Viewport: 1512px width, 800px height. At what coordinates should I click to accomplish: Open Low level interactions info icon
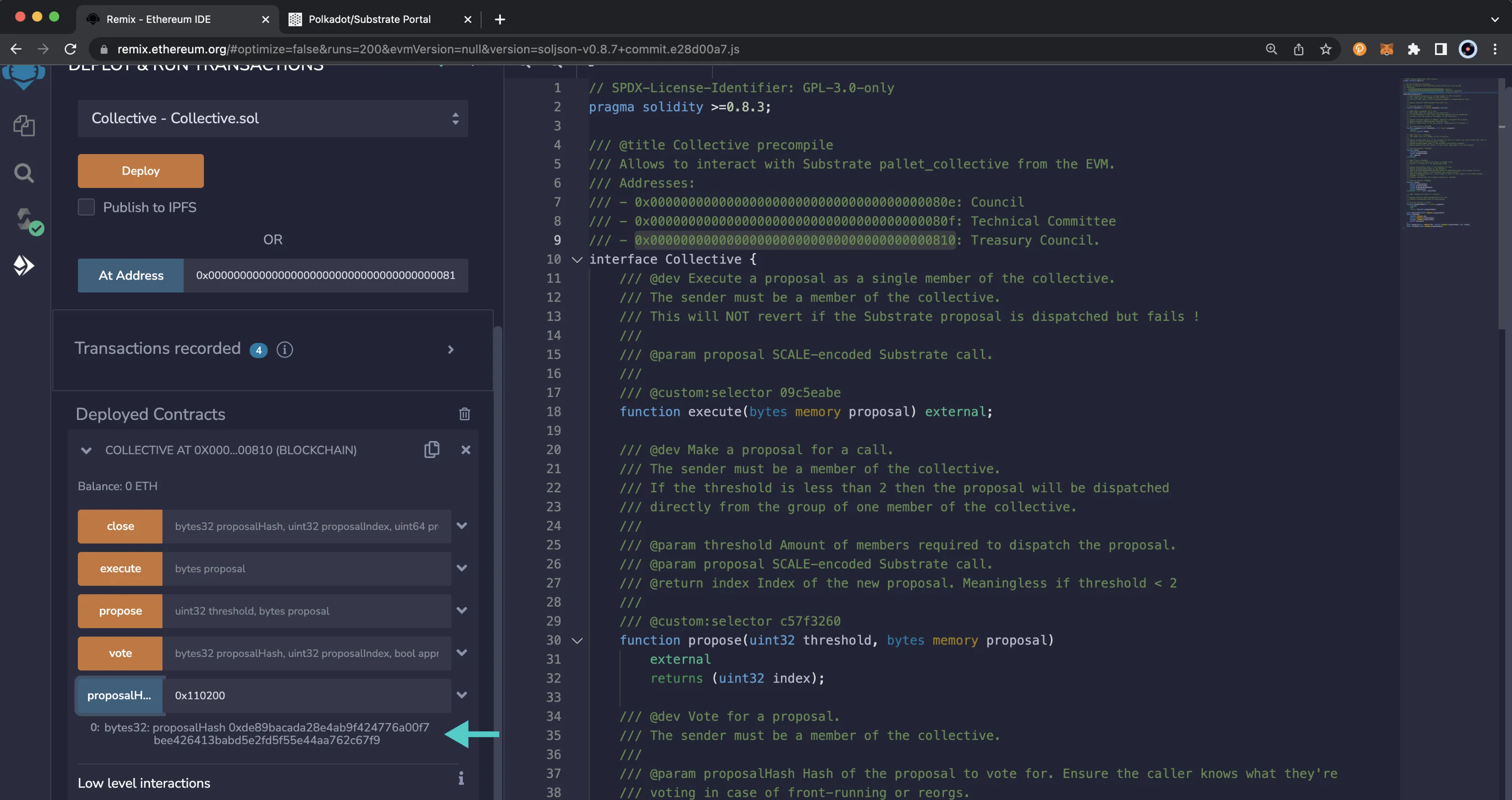(461, 778)
